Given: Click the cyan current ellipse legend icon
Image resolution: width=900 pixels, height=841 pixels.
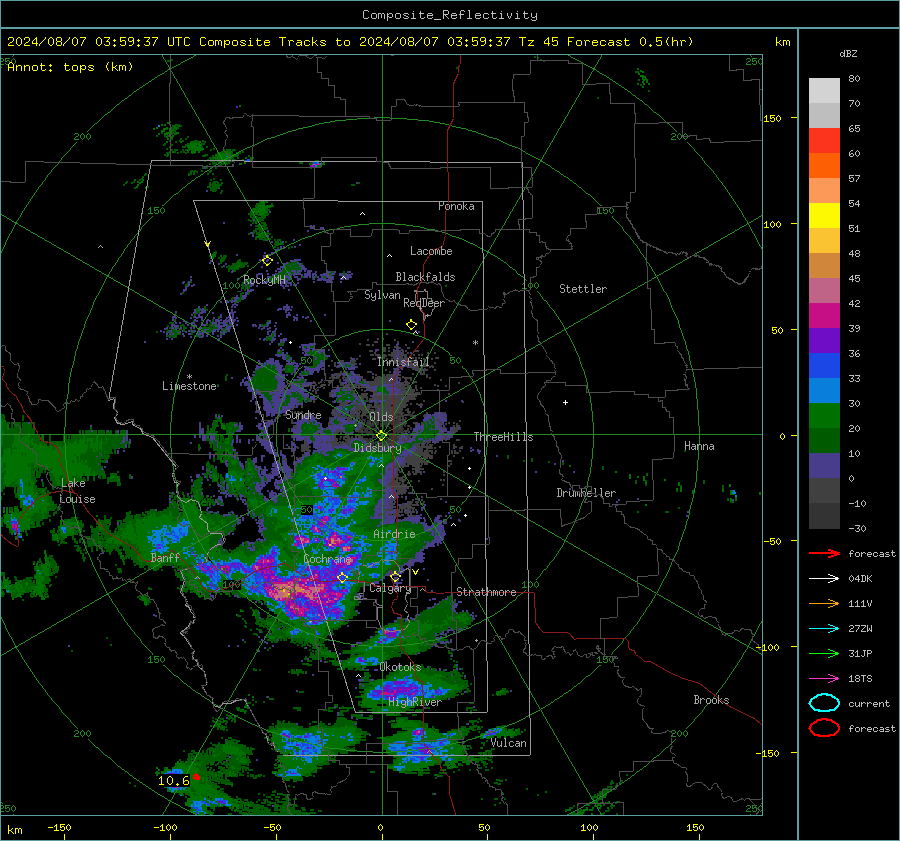Looking at the screenshot, I should point(824,703).
